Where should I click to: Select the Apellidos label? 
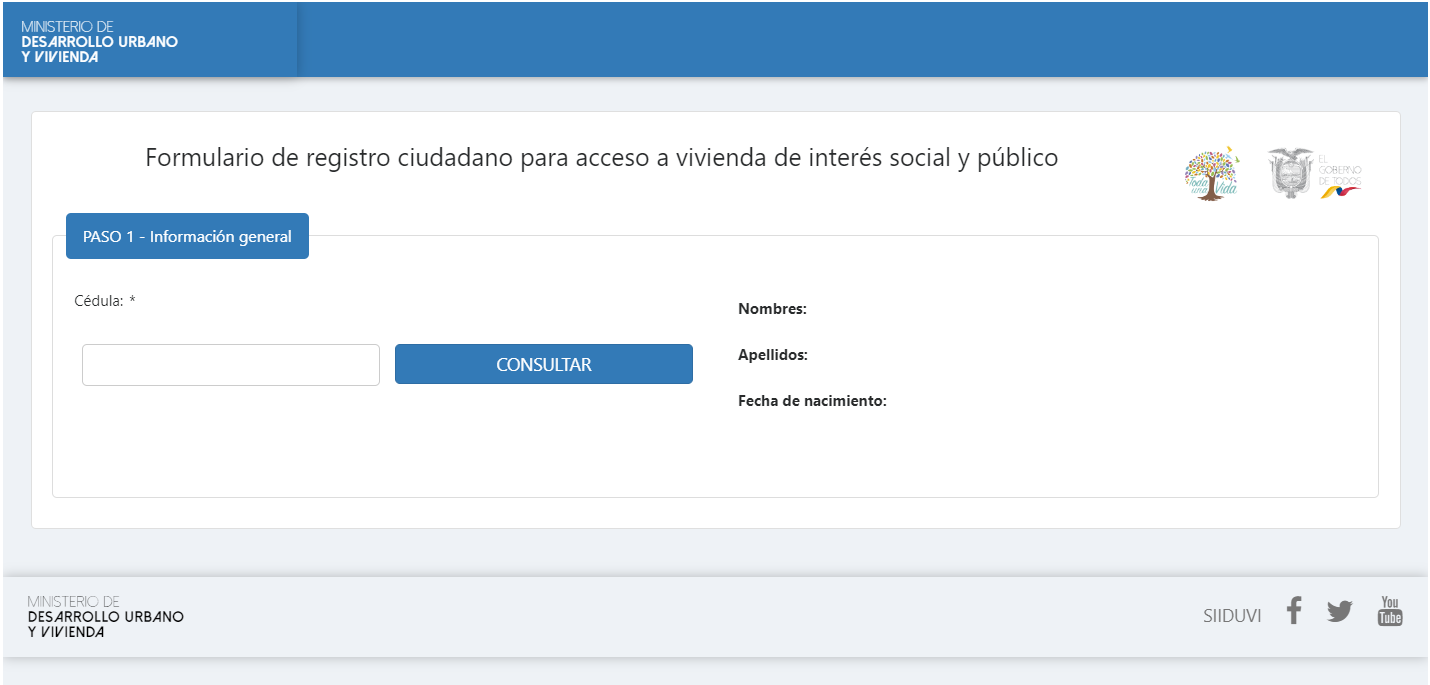coord(771,354)
